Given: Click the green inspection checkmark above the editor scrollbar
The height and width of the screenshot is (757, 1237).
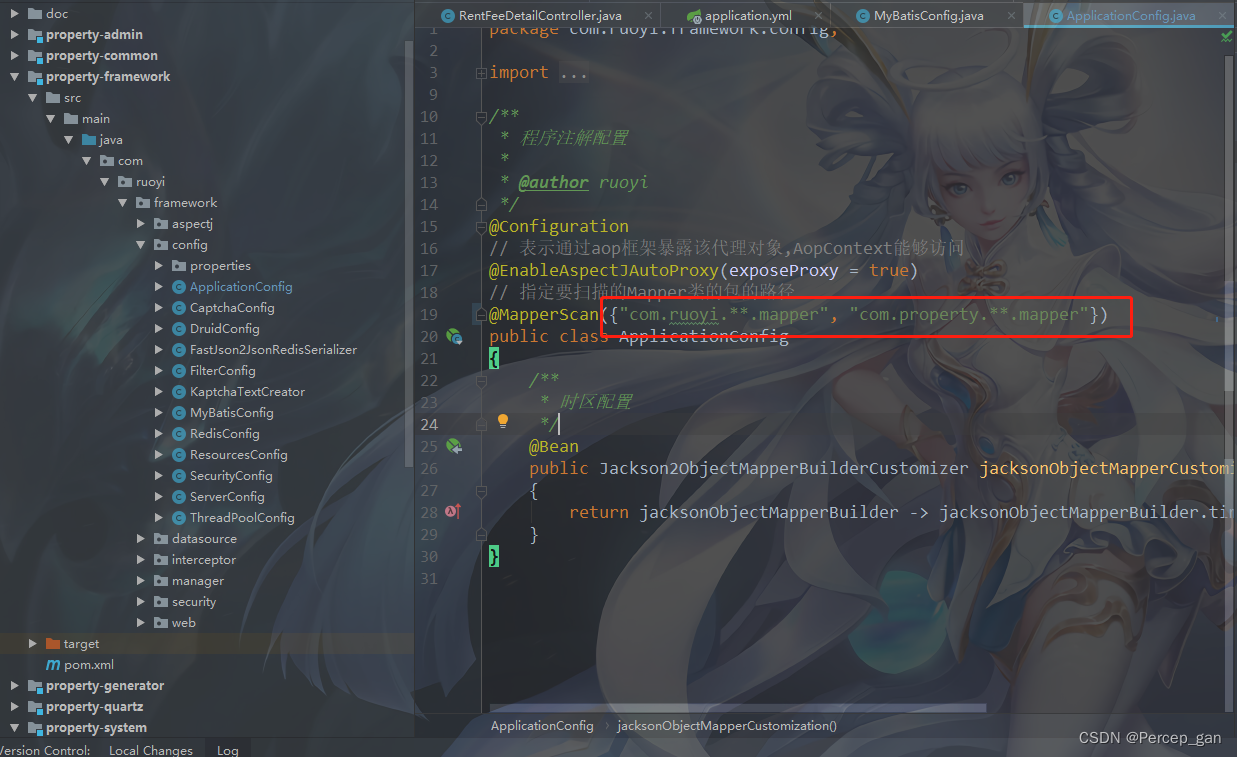Looking at the screenshot, I should coord(1227,36).
